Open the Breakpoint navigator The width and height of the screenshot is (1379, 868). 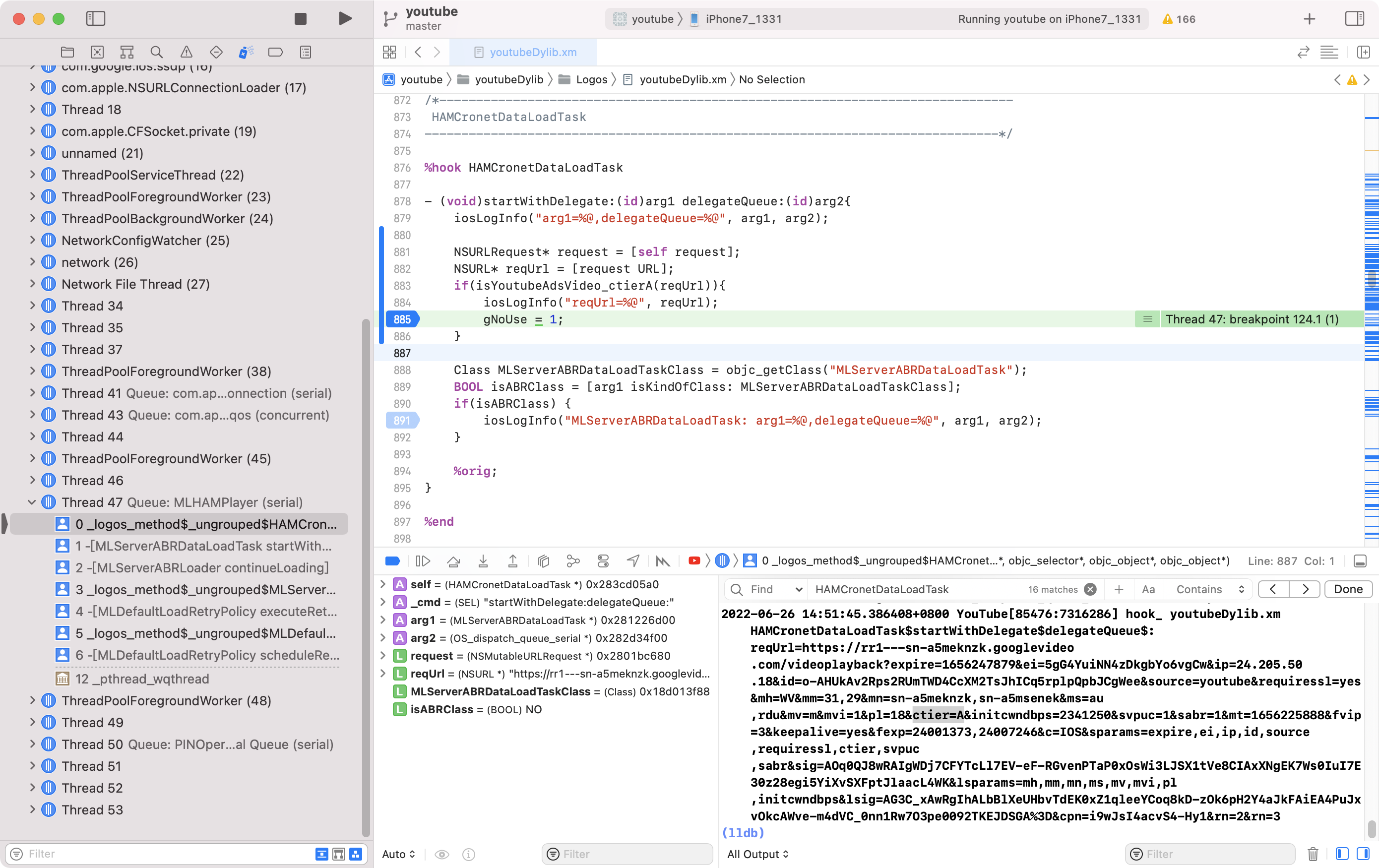(275, 52)
